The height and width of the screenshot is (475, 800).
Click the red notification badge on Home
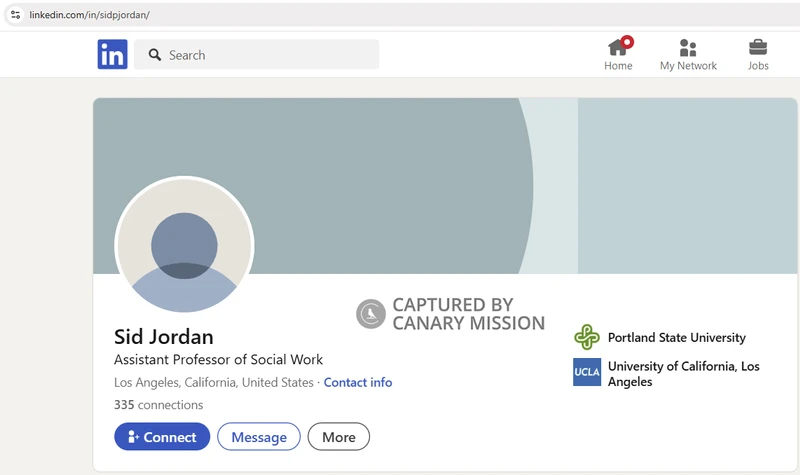[x=627, y=42]
